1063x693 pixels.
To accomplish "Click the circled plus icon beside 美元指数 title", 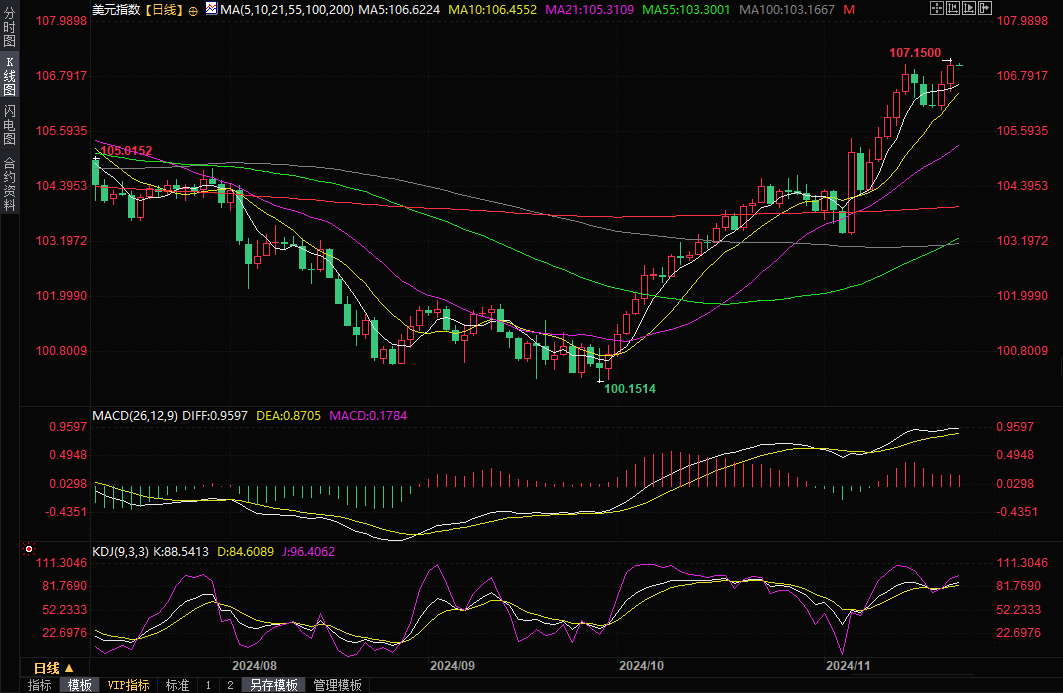I will point(194,10).
